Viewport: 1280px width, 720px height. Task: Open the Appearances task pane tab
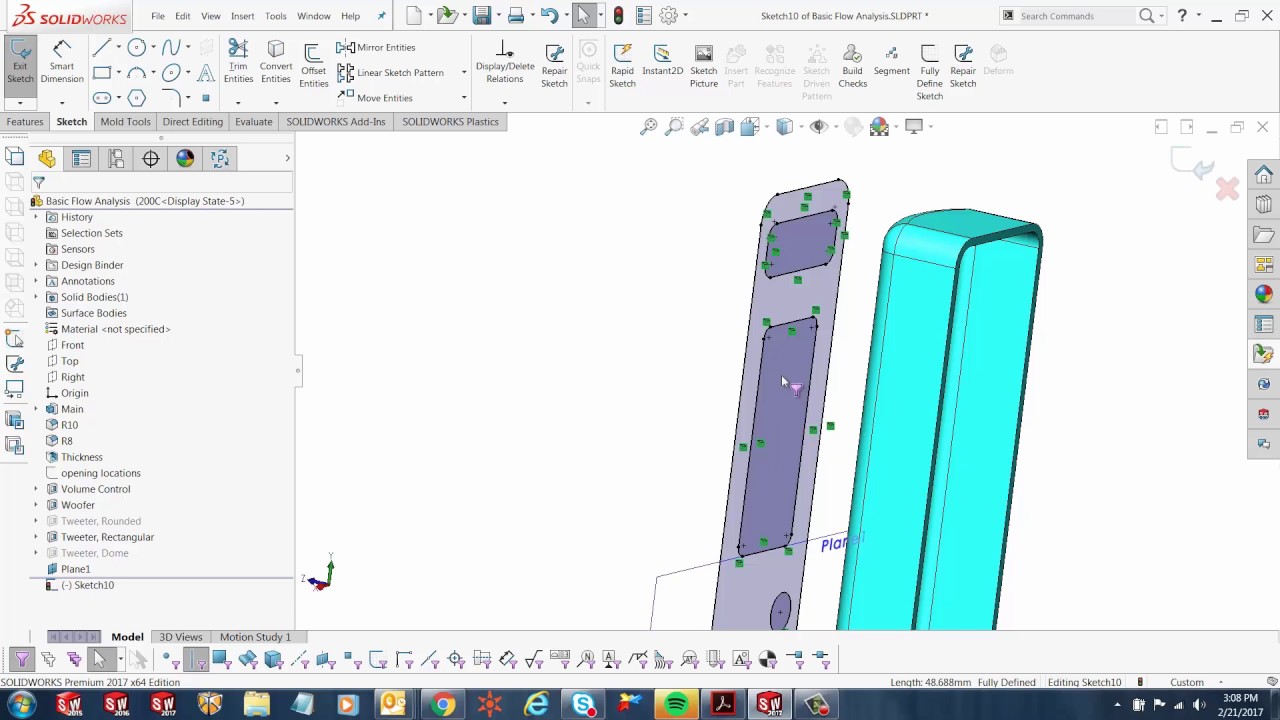[1264, 294]
